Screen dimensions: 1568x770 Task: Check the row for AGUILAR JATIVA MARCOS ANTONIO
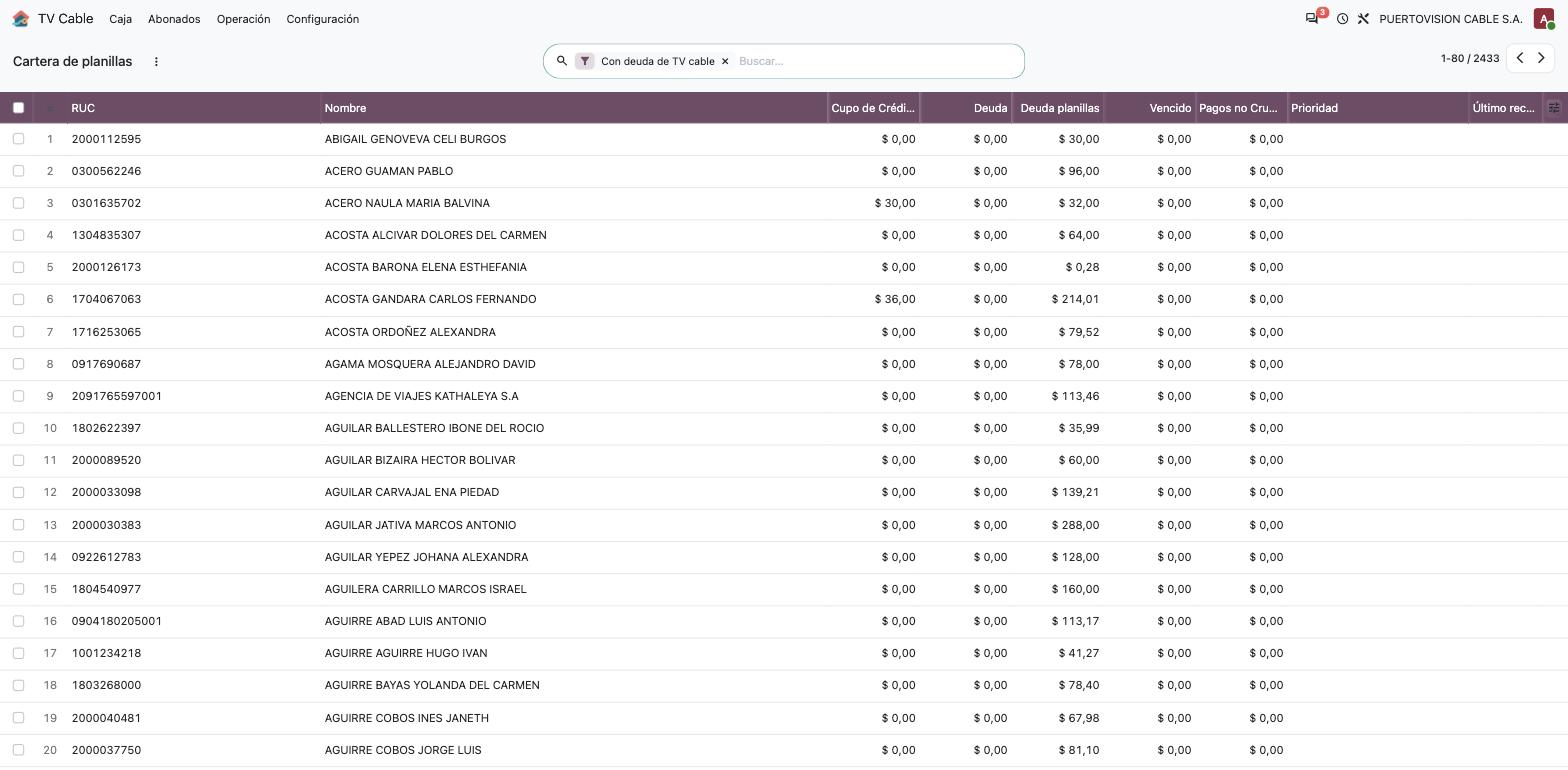pos(18,525)
